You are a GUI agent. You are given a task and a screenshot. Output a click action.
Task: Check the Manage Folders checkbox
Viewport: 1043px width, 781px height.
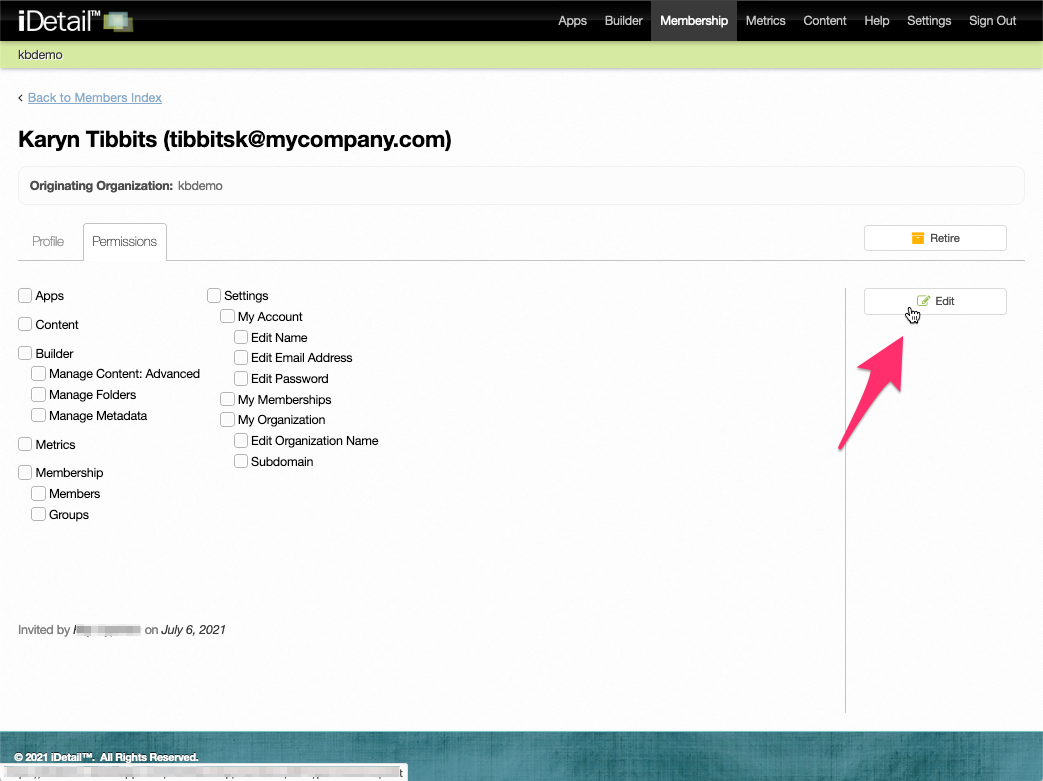pyautogui.click(x=39, y=394)
